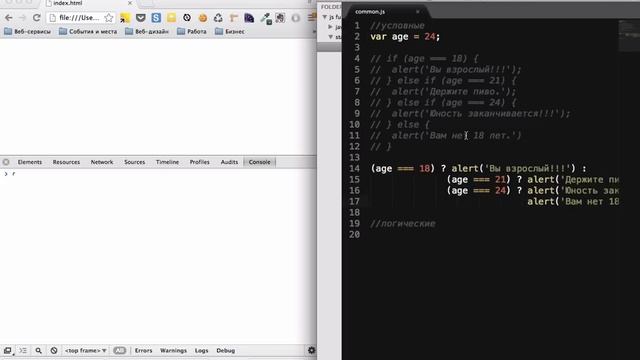Filter console to Logs only
Screen dimensions: 640x360
pos(202,351)
